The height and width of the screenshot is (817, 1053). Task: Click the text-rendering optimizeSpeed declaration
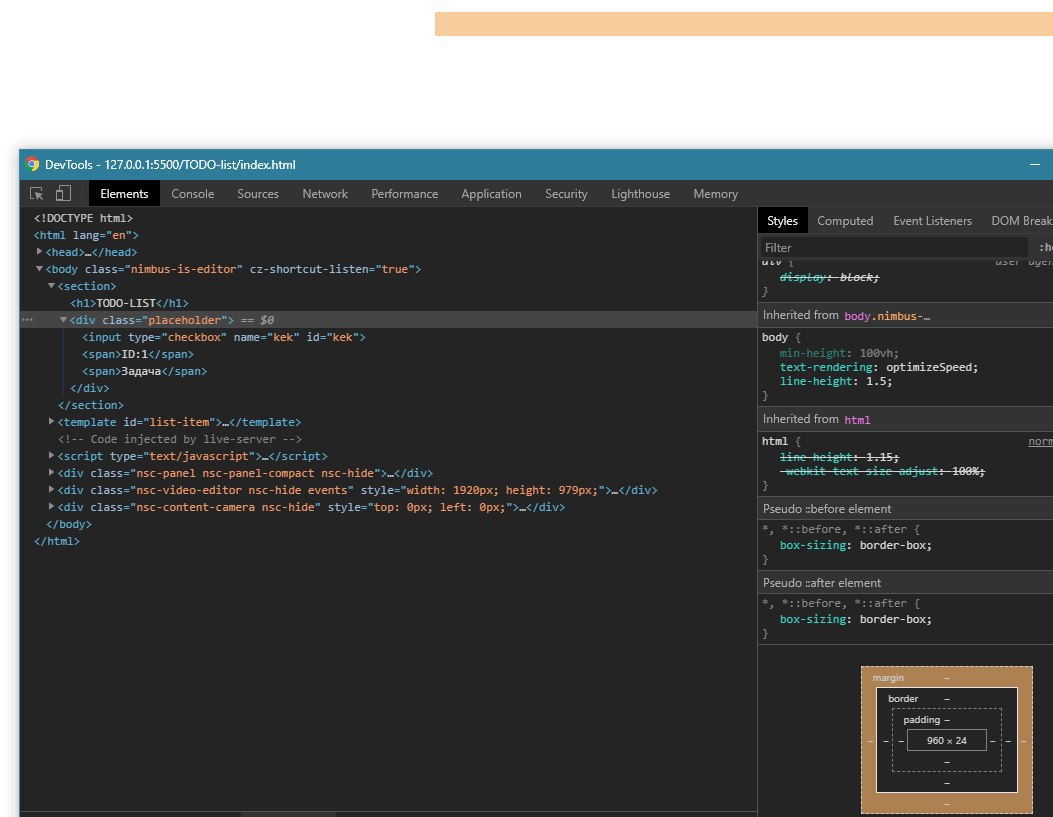879,367
